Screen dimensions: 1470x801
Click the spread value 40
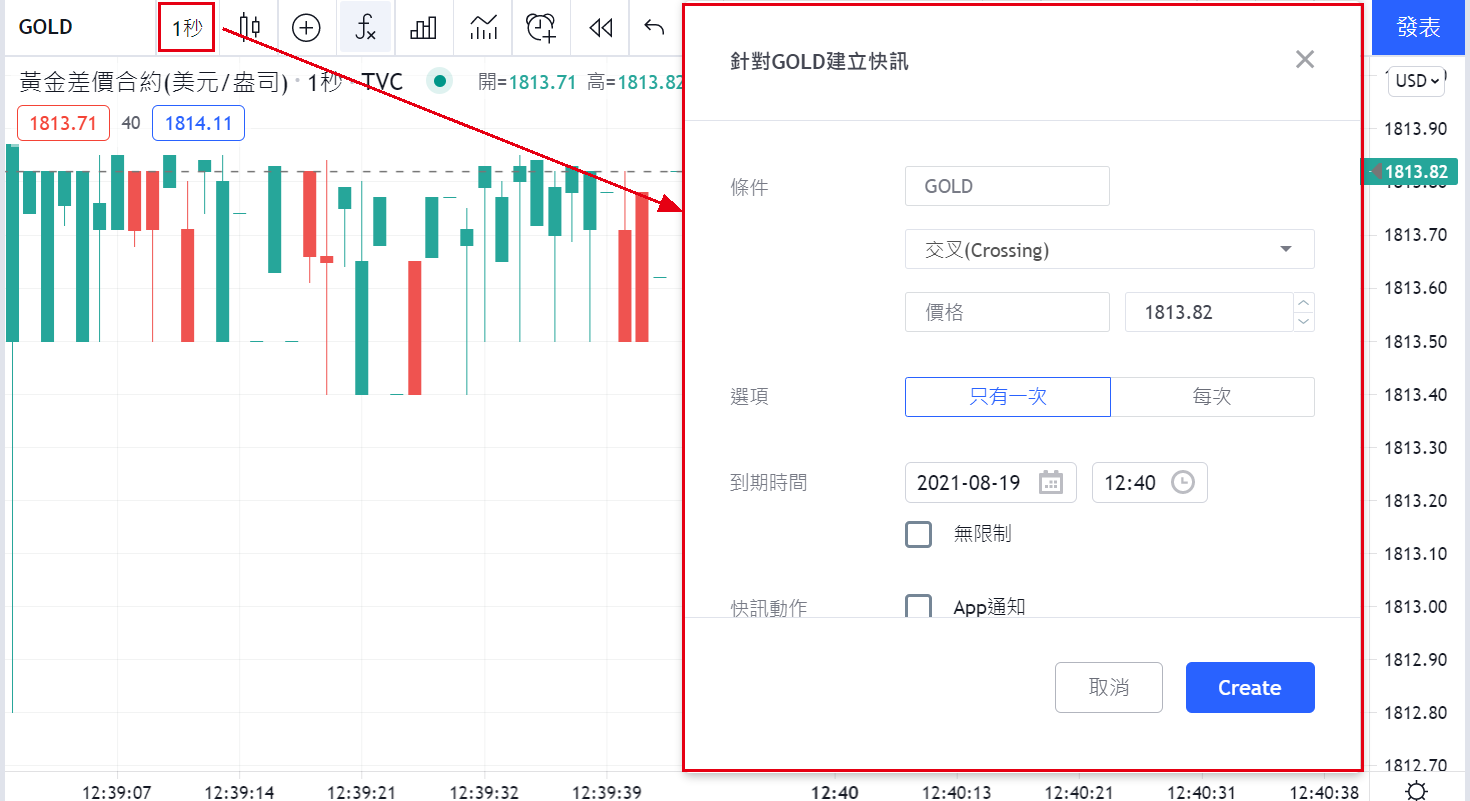point(131,124)
